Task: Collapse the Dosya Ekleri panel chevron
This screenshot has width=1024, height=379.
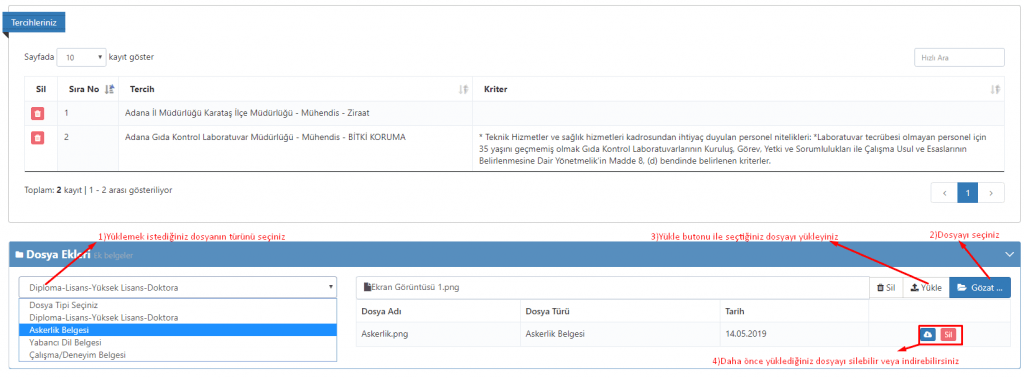Action: pyautogui.click(x=1010, y=254)
